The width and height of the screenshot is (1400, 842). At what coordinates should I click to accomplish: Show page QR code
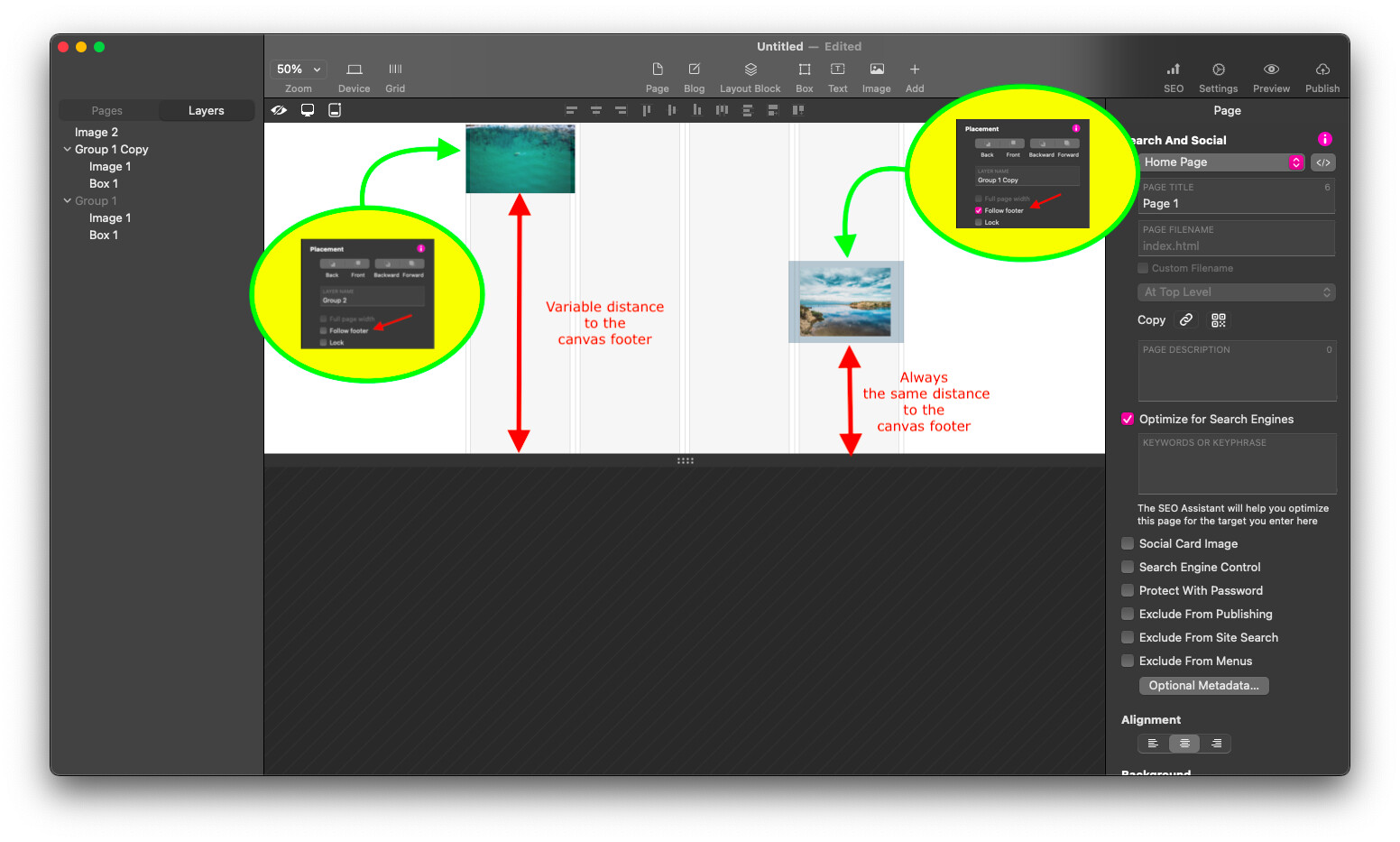click(x=1219, y=320)
